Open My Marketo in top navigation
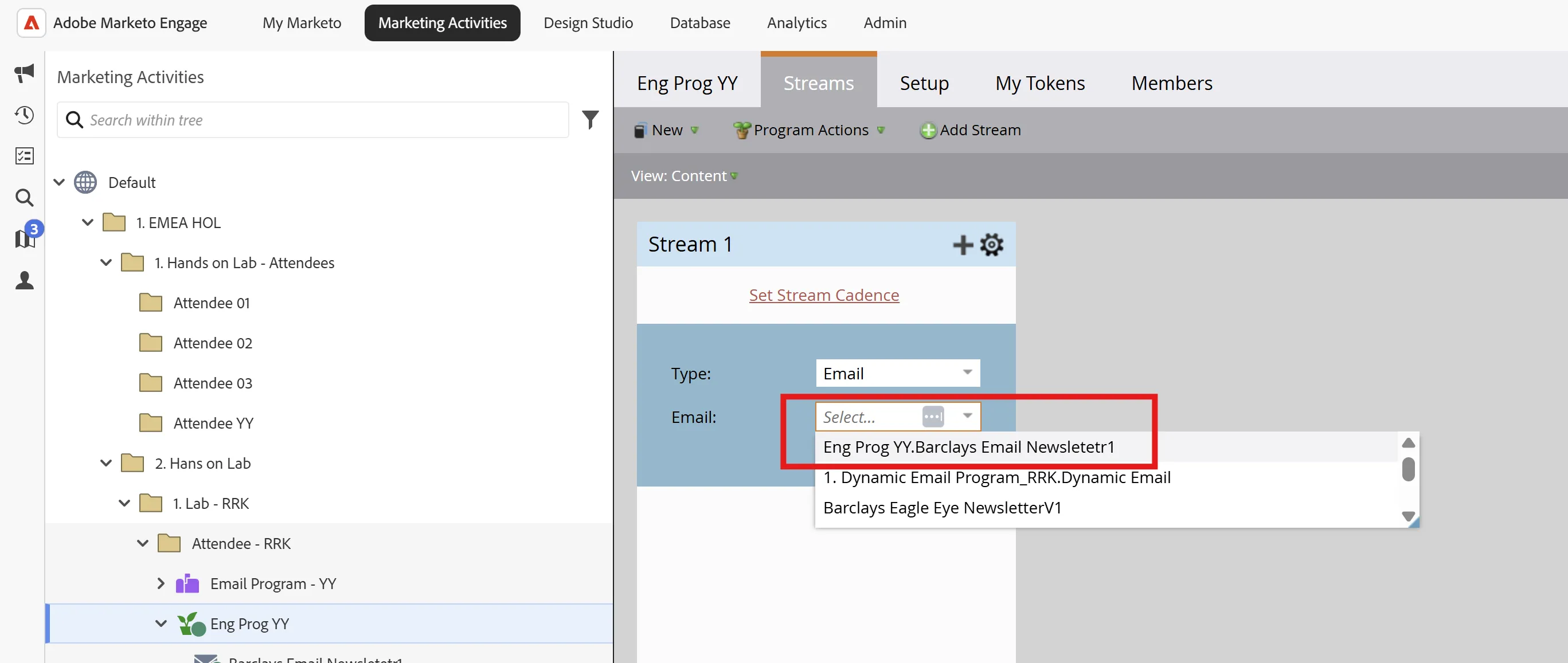Viewport: 1568px width, 663px height. [302, 23]
